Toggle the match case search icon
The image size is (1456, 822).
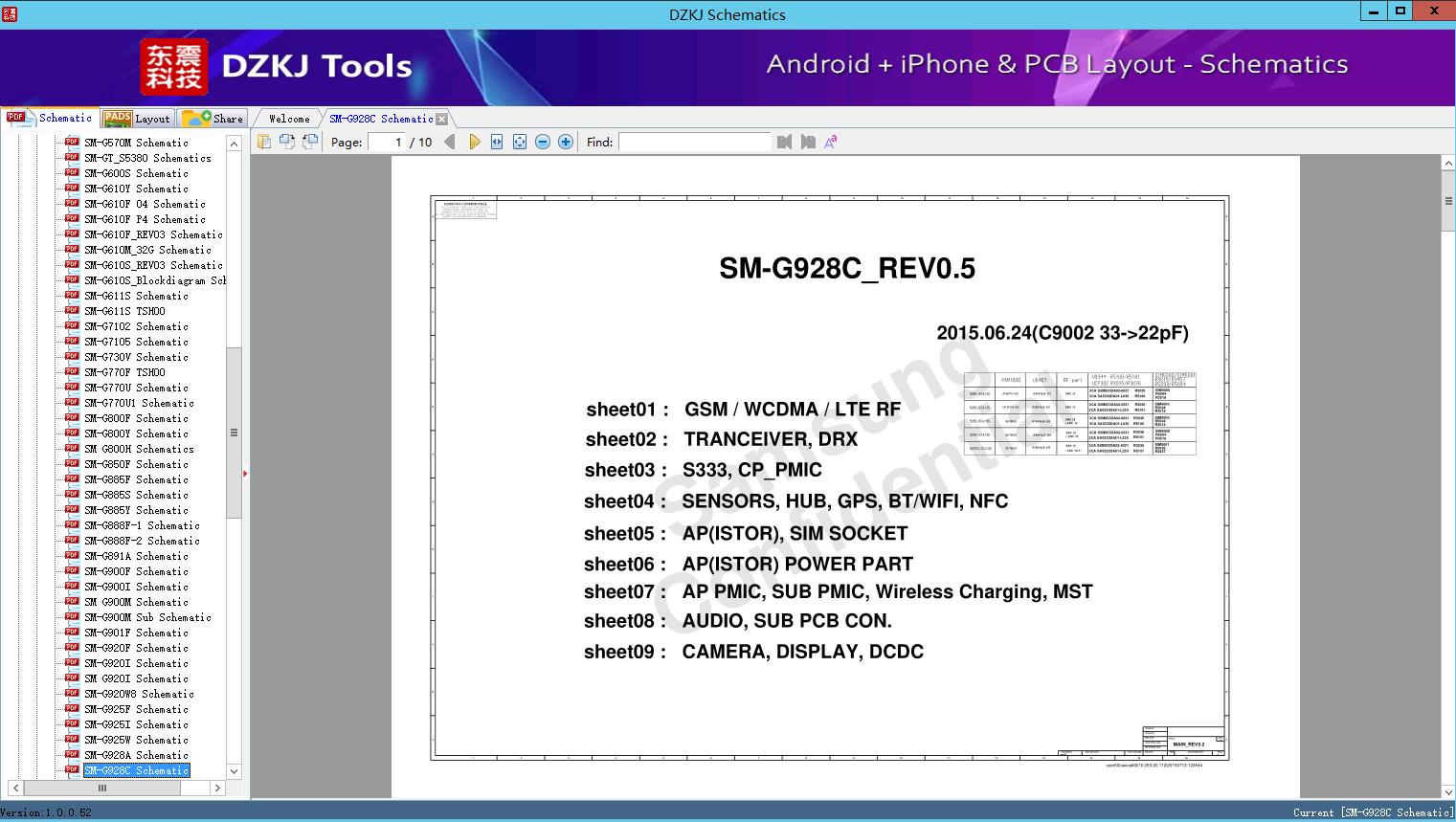(x=831, y=142)
